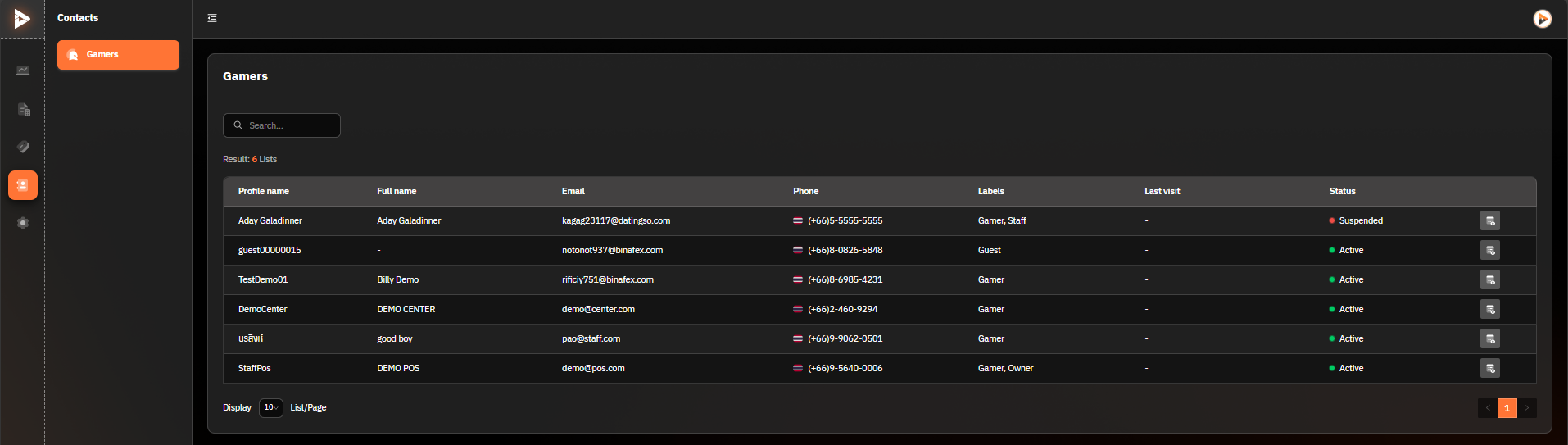The width and height of the screenshot is (1568, 445).
Task: Click the search magnifier icon
Action: point(238,125)
